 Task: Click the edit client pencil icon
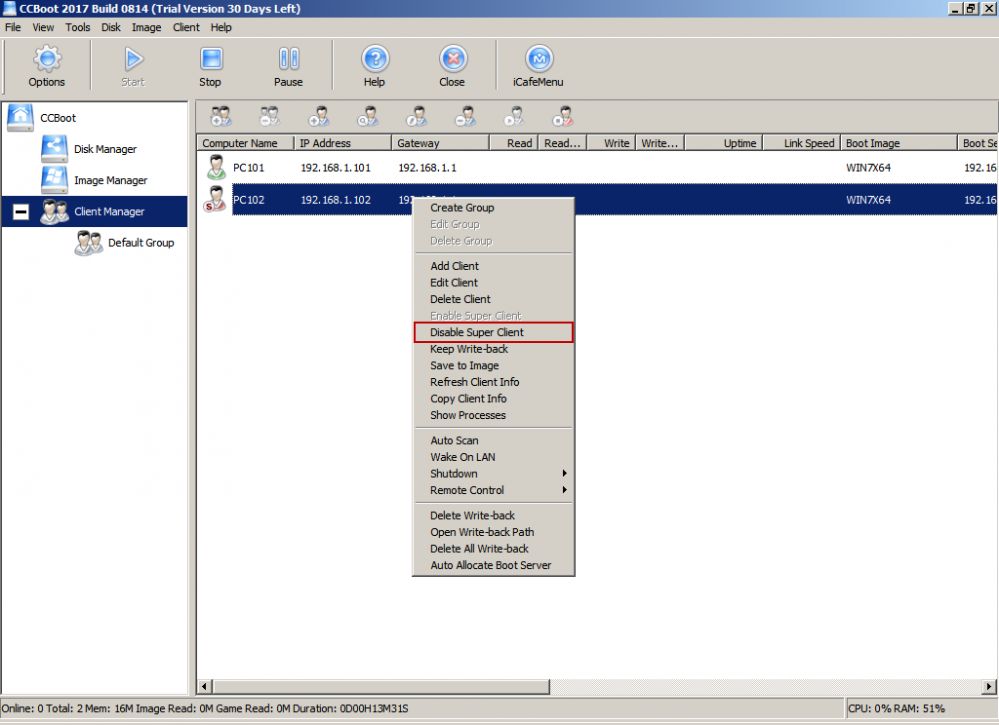417,117
